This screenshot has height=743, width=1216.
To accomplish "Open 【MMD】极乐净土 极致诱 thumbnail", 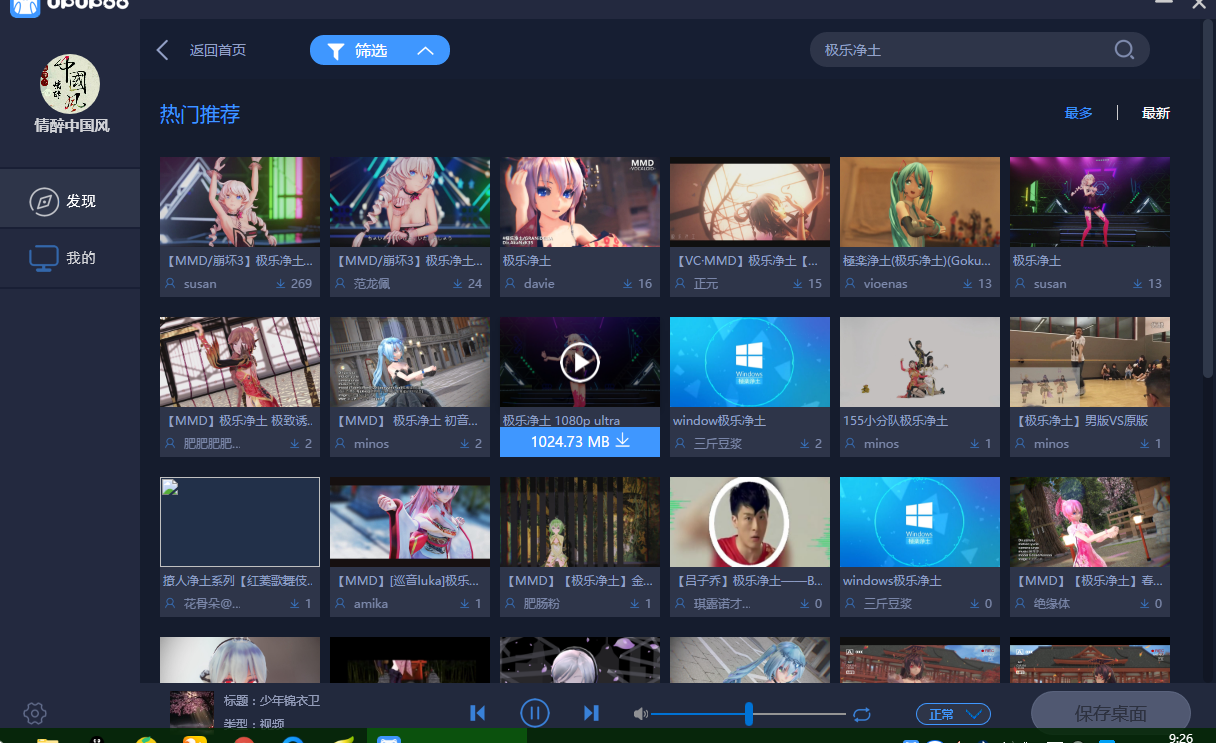I will point(240,362).
